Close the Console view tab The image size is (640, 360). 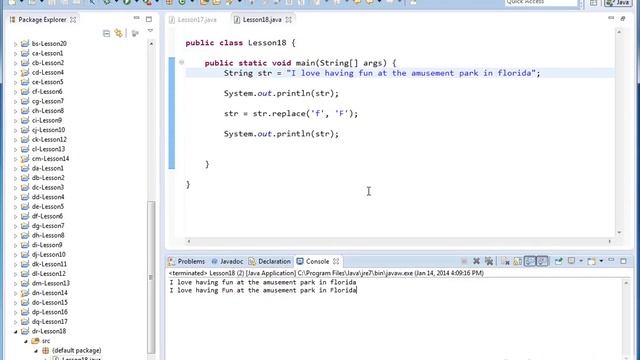pyautogui.click(x=336, y=261)
